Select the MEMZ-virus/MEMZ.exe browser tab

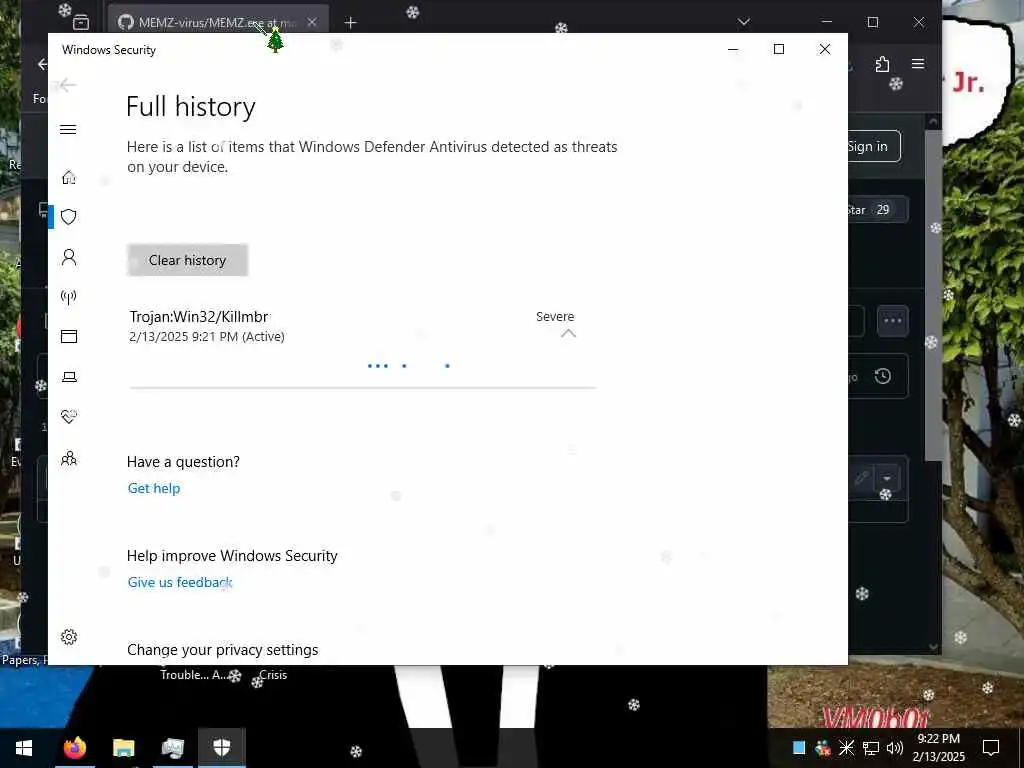click(217, 22)
